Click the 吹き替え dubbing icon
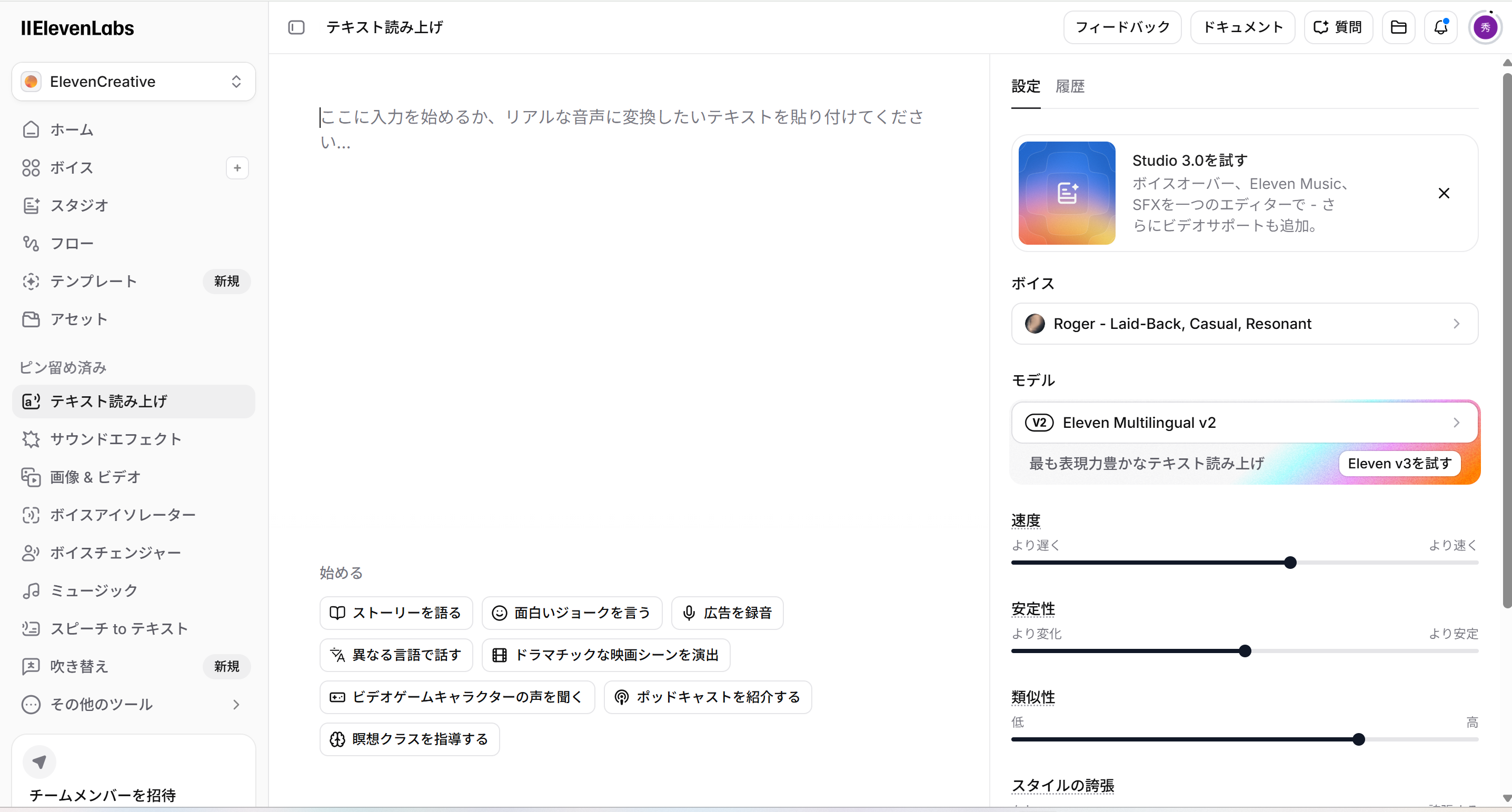1512x812 pixels. tap(31, 667)
